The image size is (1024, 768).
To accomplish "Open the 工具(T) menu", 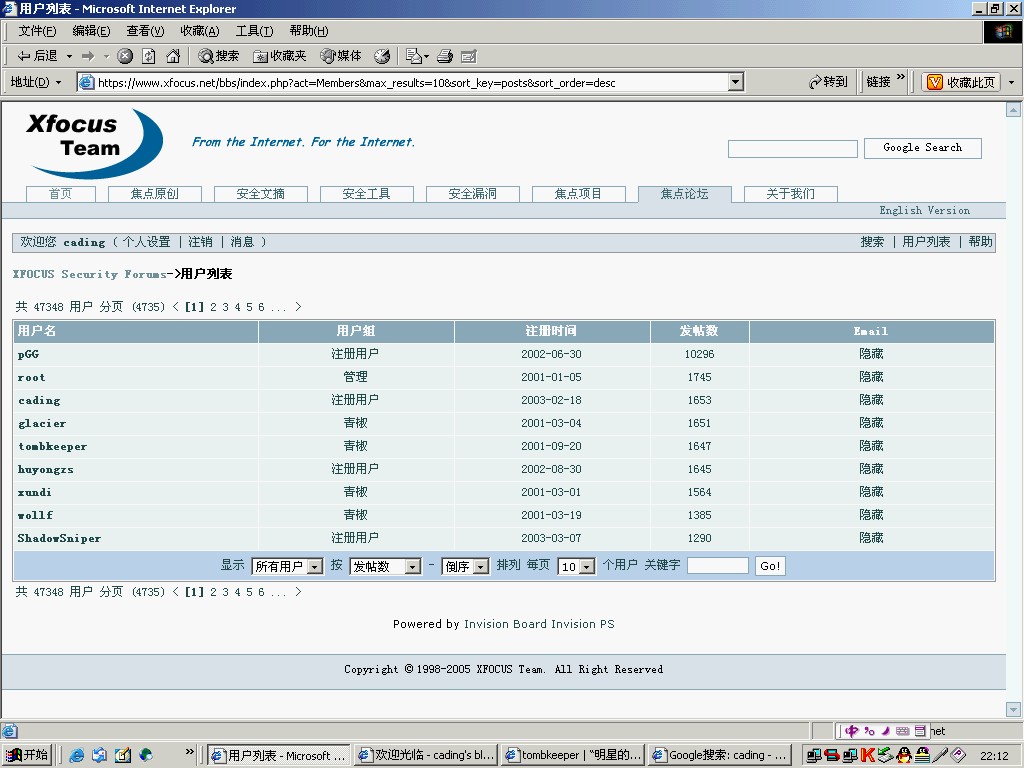I will [254, 31].
